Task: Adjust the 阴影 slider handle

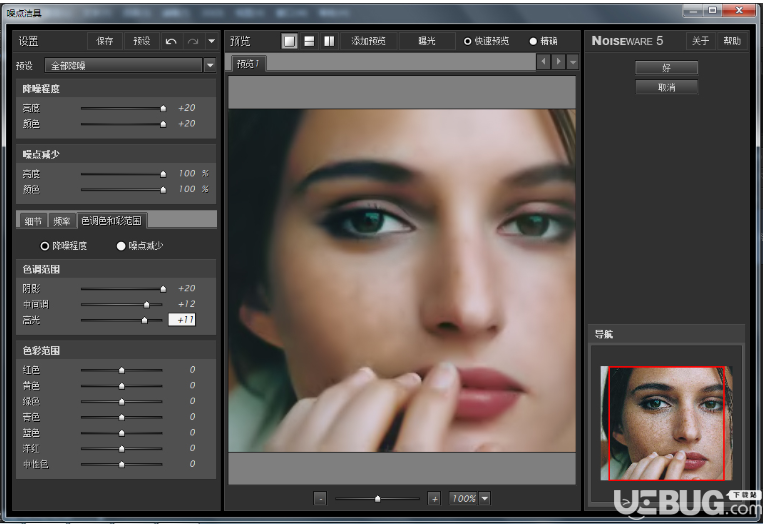Action: tap(164, 289)
